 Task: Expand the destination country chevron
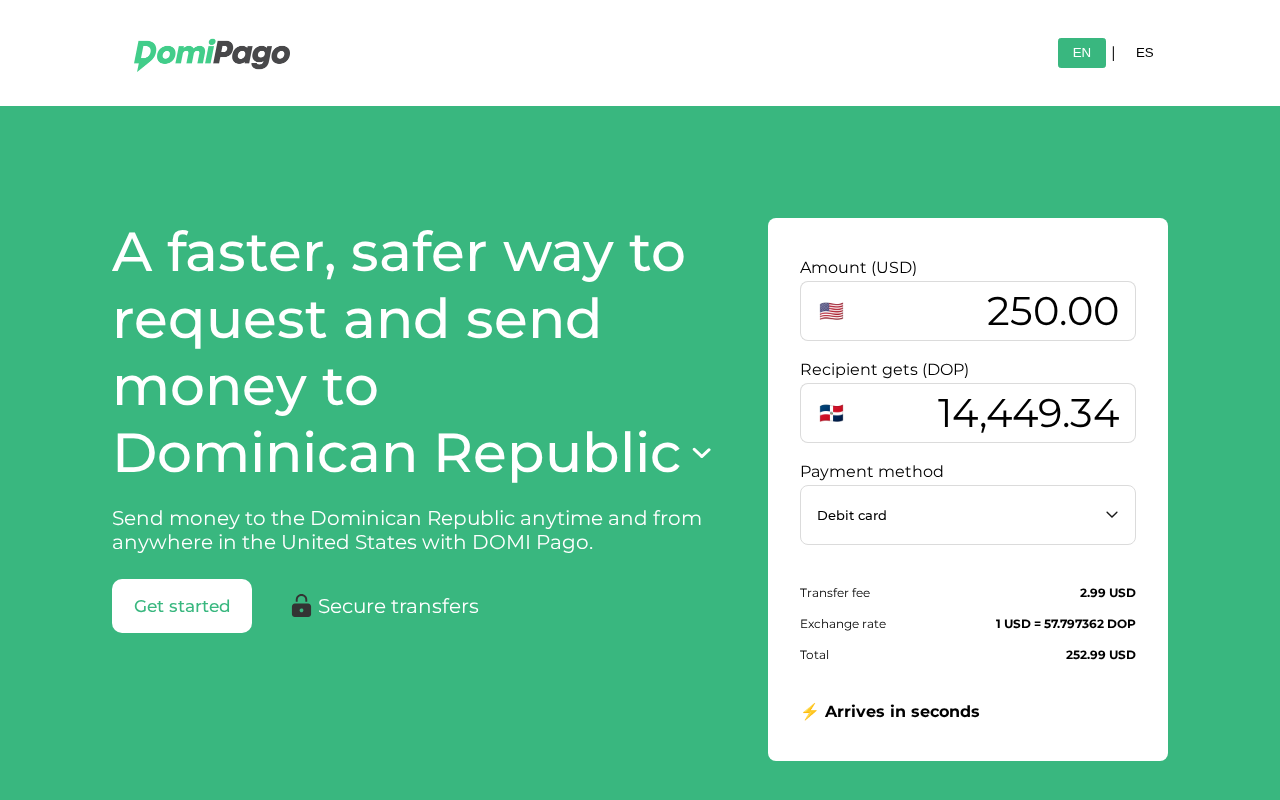coord(702,453)
